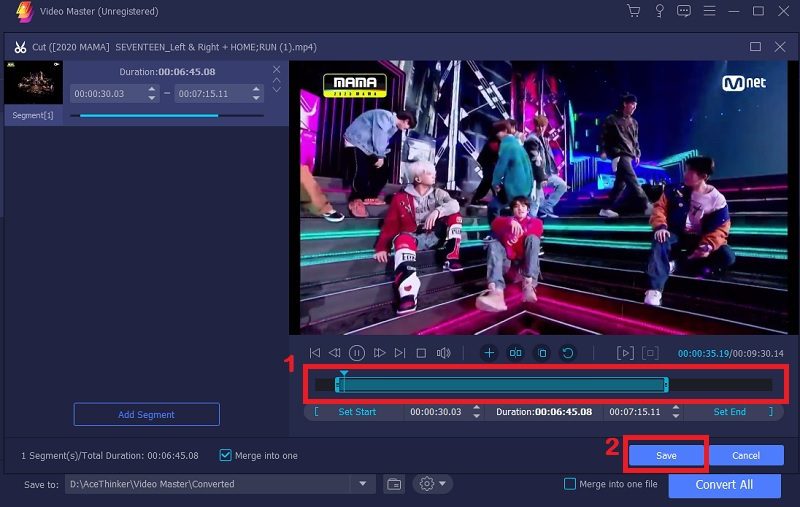Screen dimensions: 800x507
Task: Click the segment's blue progress bar
Action: 149,116
